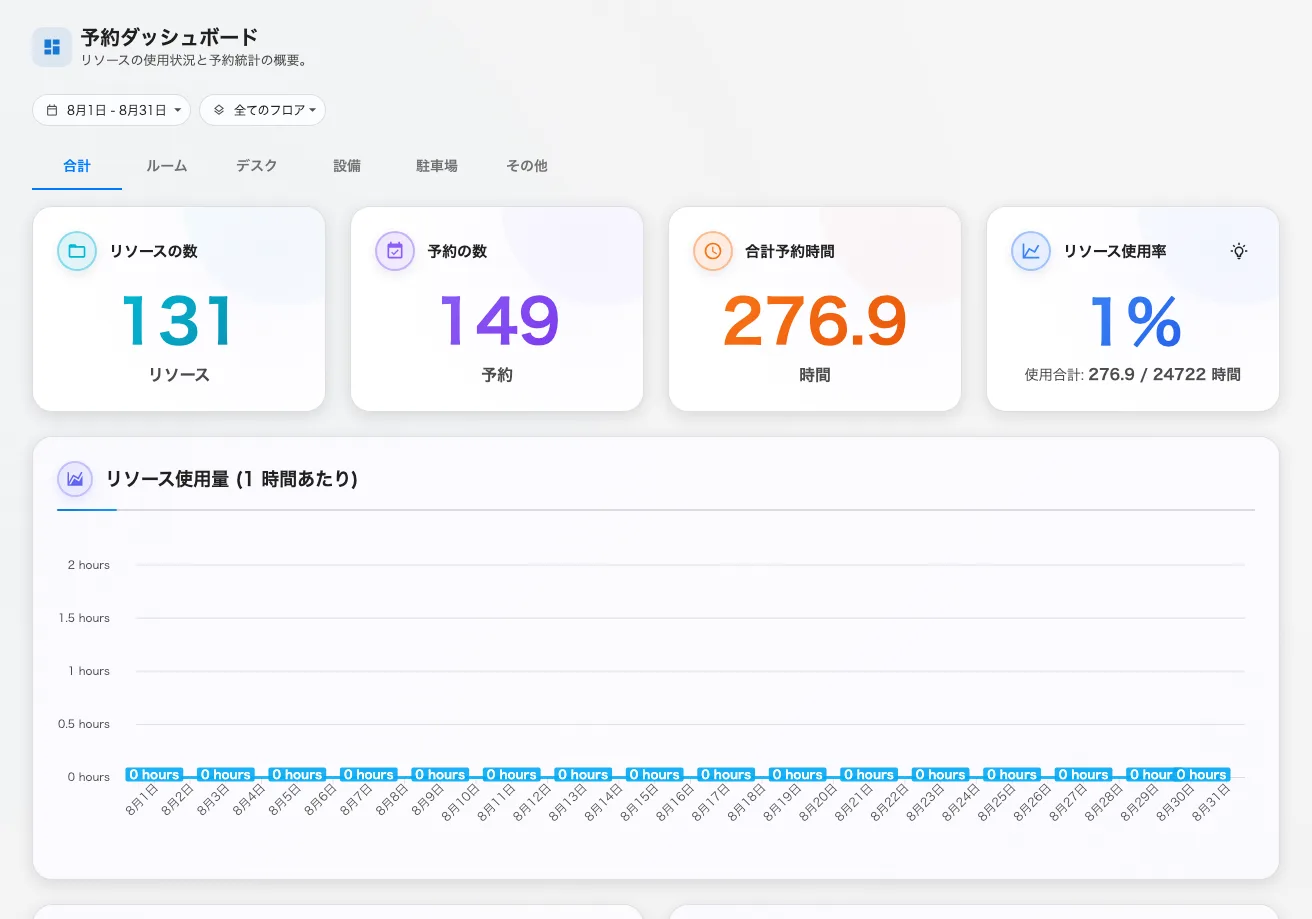
Task: Click the 0 hours data label above 8月1日
Action: coord(154,774)
